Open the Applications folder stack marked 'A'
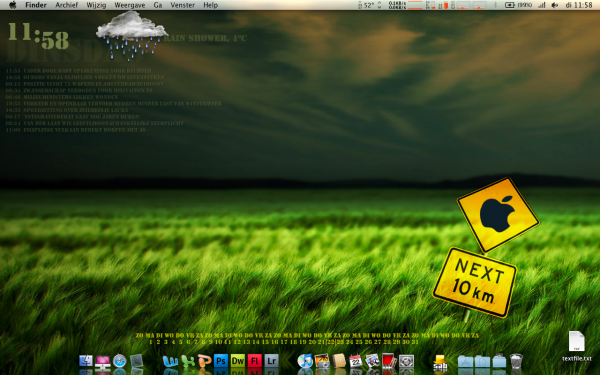Image resolution: width=600 pixels, height=375 pixels. 465,361
